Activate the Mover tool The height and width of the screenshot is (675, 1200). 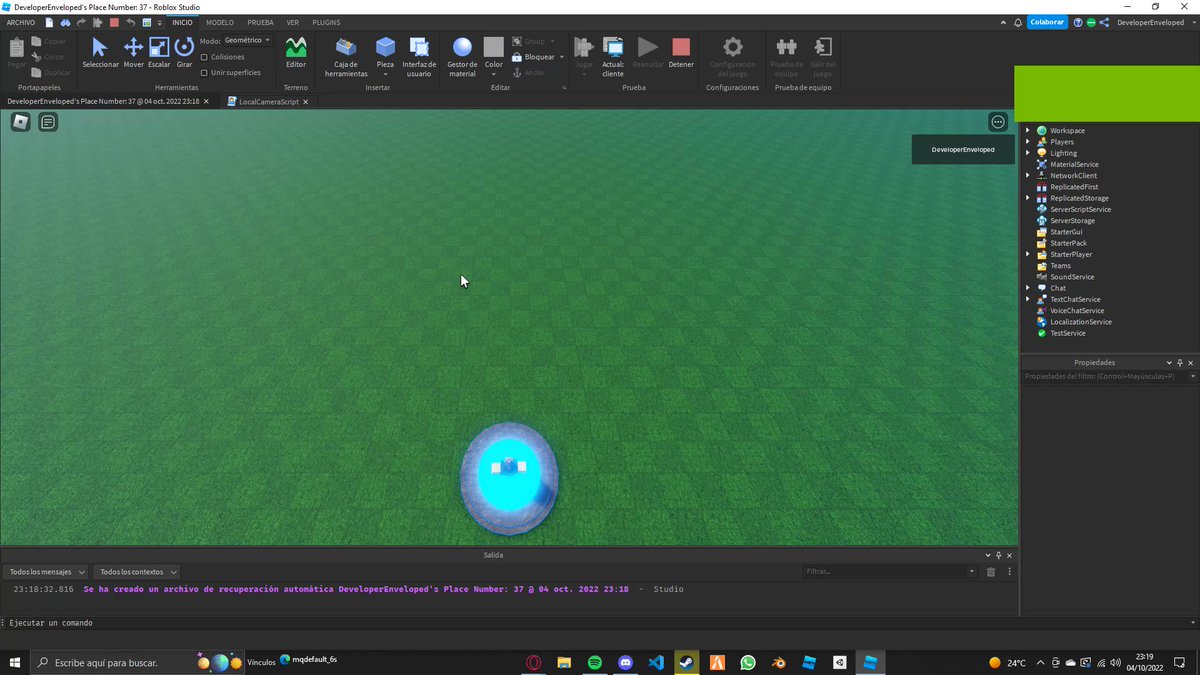click(133, 53)
